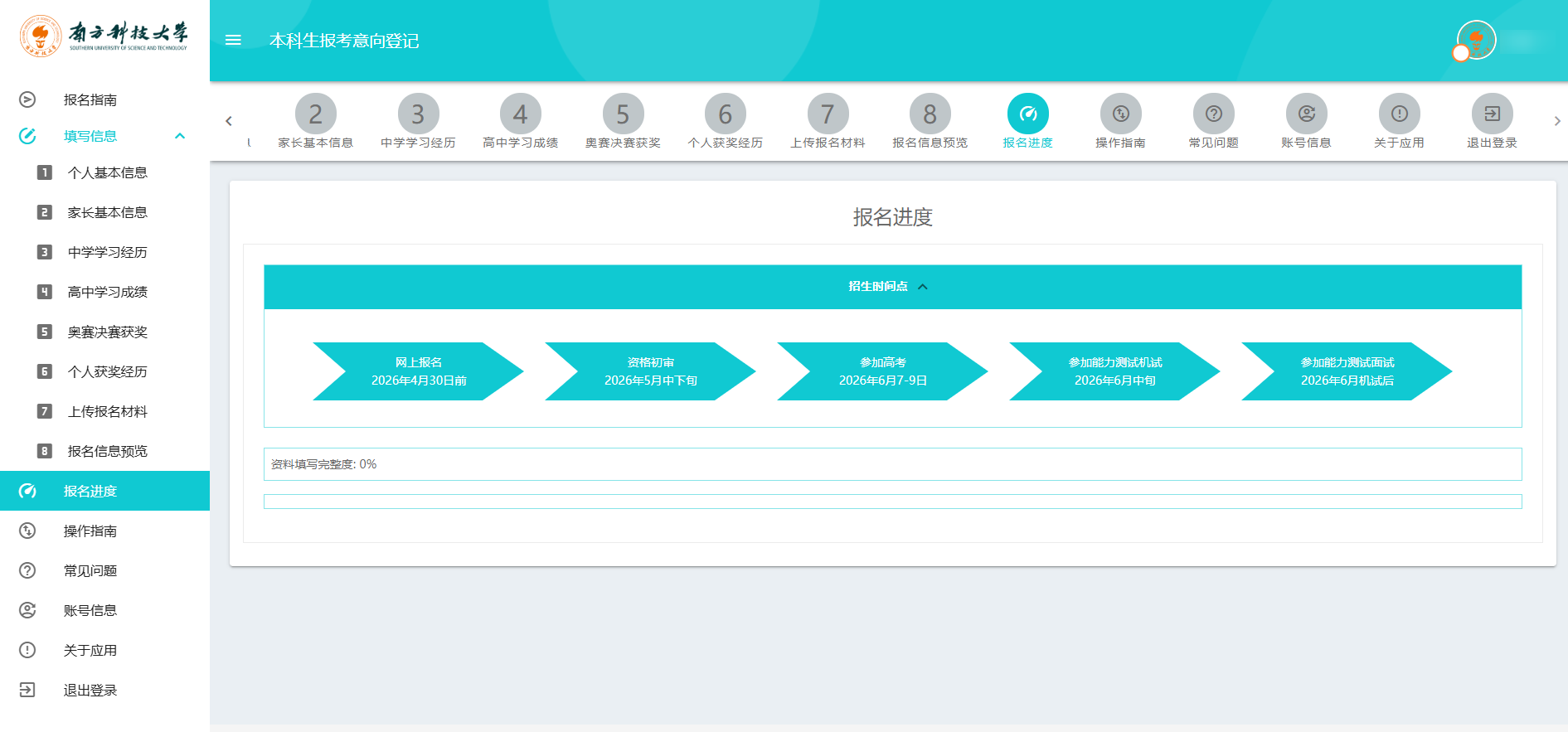This screenshot has width=1568, height=732.
Task: Collapse the 填写信息 sidebar section
Action: (180, 136)
